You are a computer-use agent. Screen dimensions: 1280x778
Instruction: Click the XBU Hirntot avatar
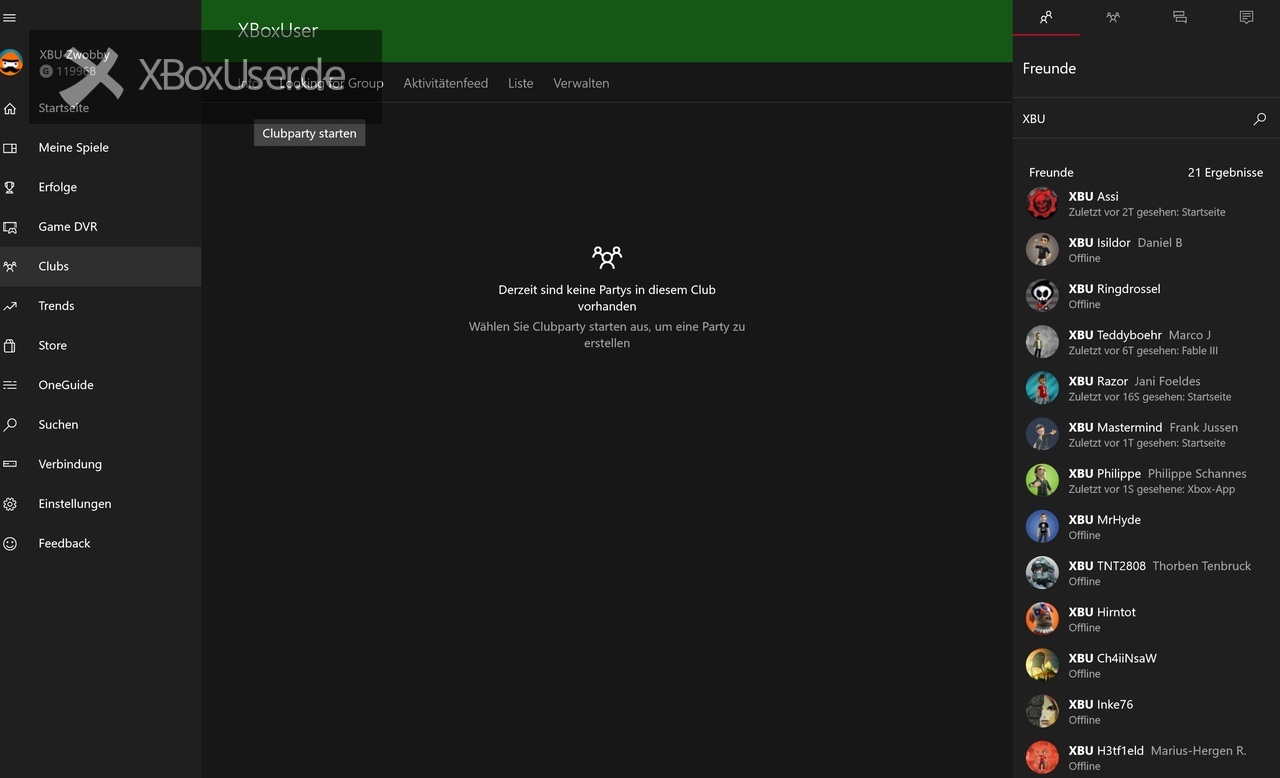click(1042, 619)
